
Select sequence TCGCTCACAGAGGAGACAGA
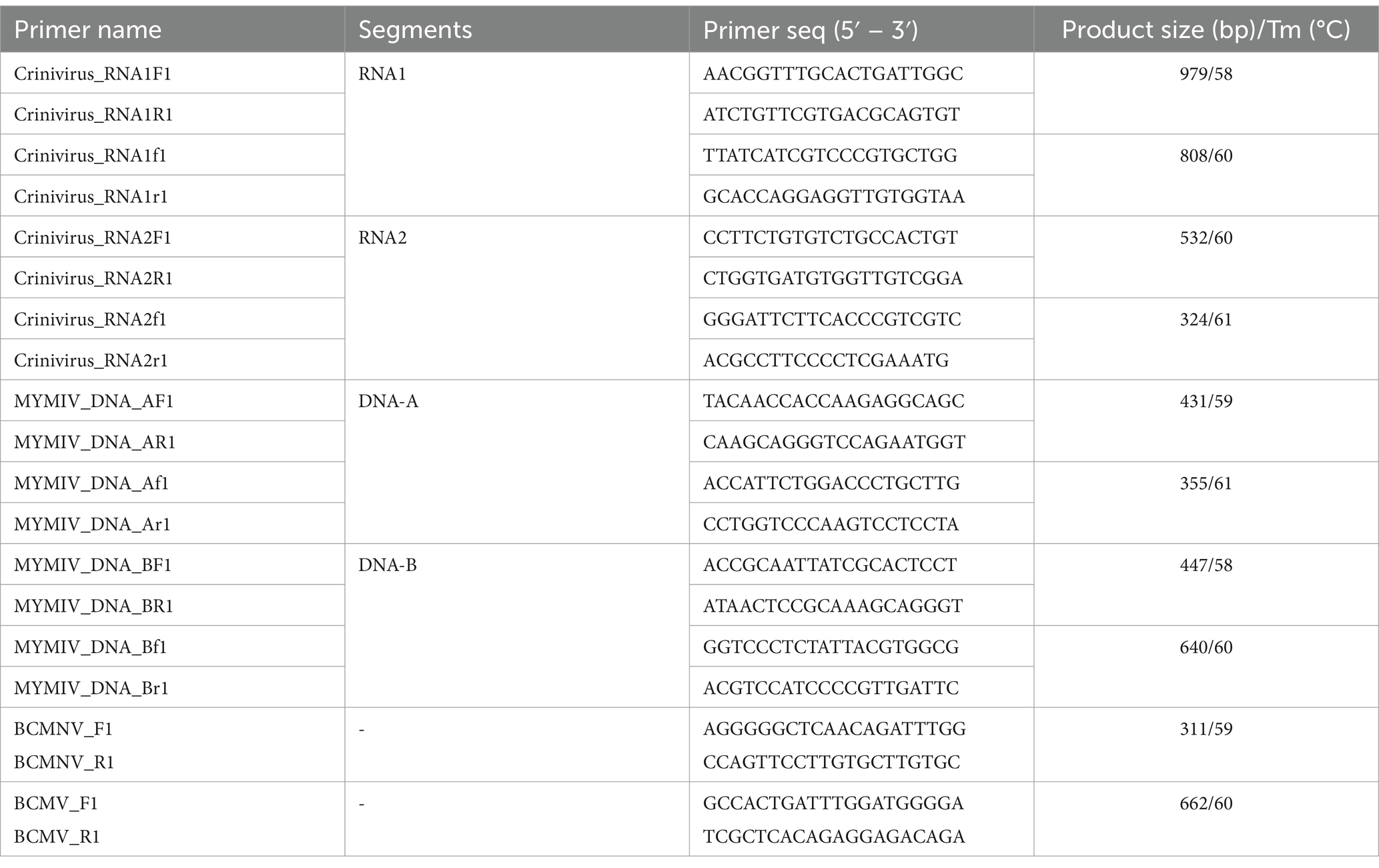(x=834, y=836)
